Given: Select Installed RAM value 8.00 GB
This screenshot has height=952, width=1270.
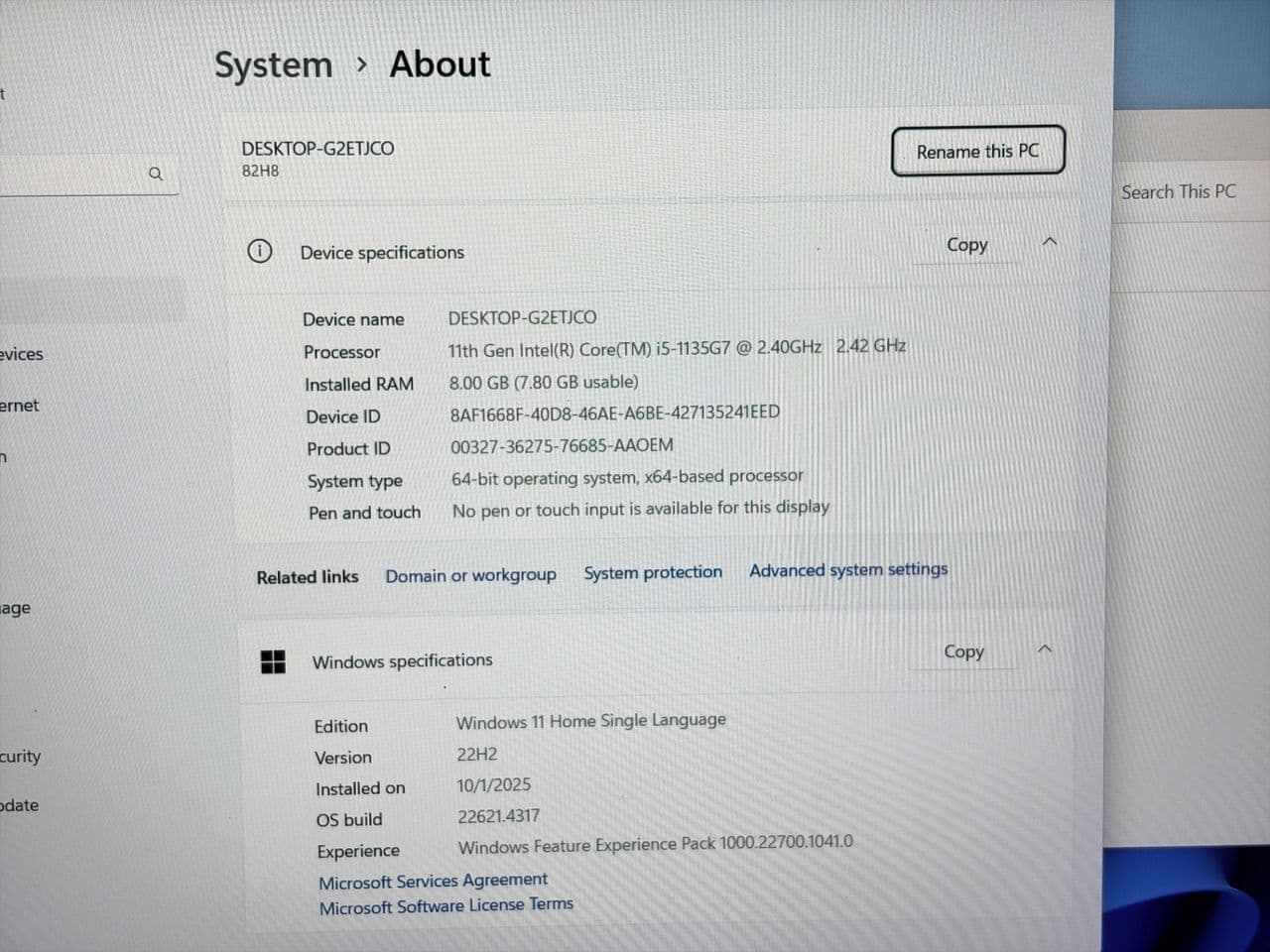Looking at the screenshot, I should 544,382.
